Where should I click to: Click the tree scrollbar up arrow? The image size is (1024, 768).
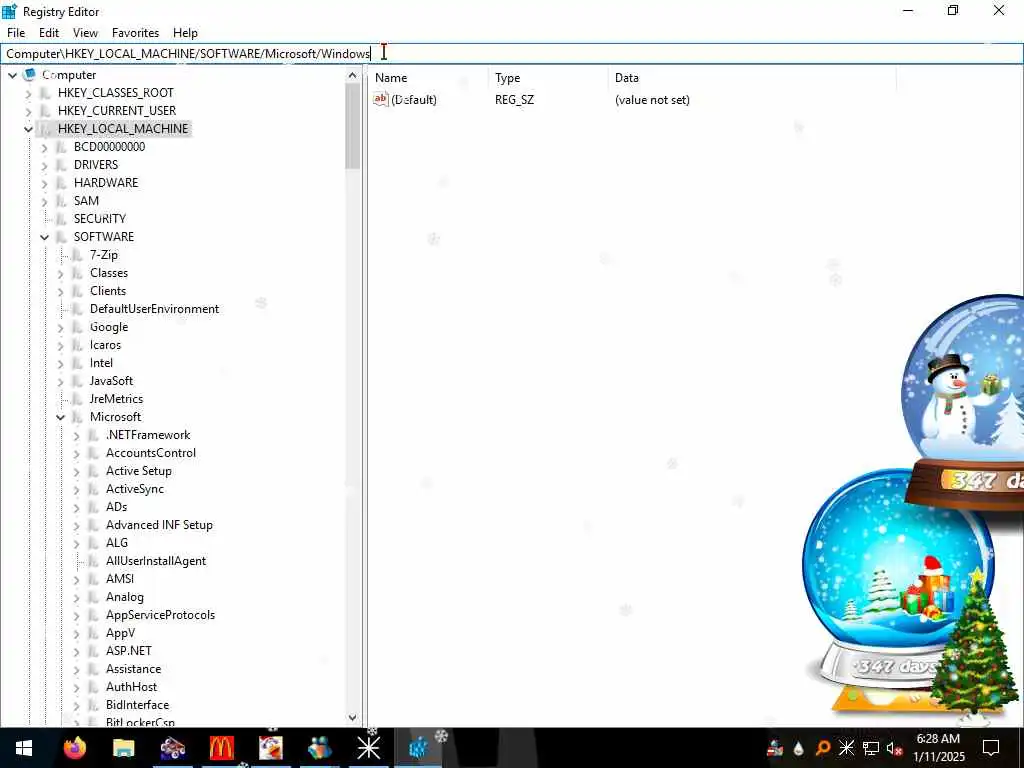coord(353,75)
